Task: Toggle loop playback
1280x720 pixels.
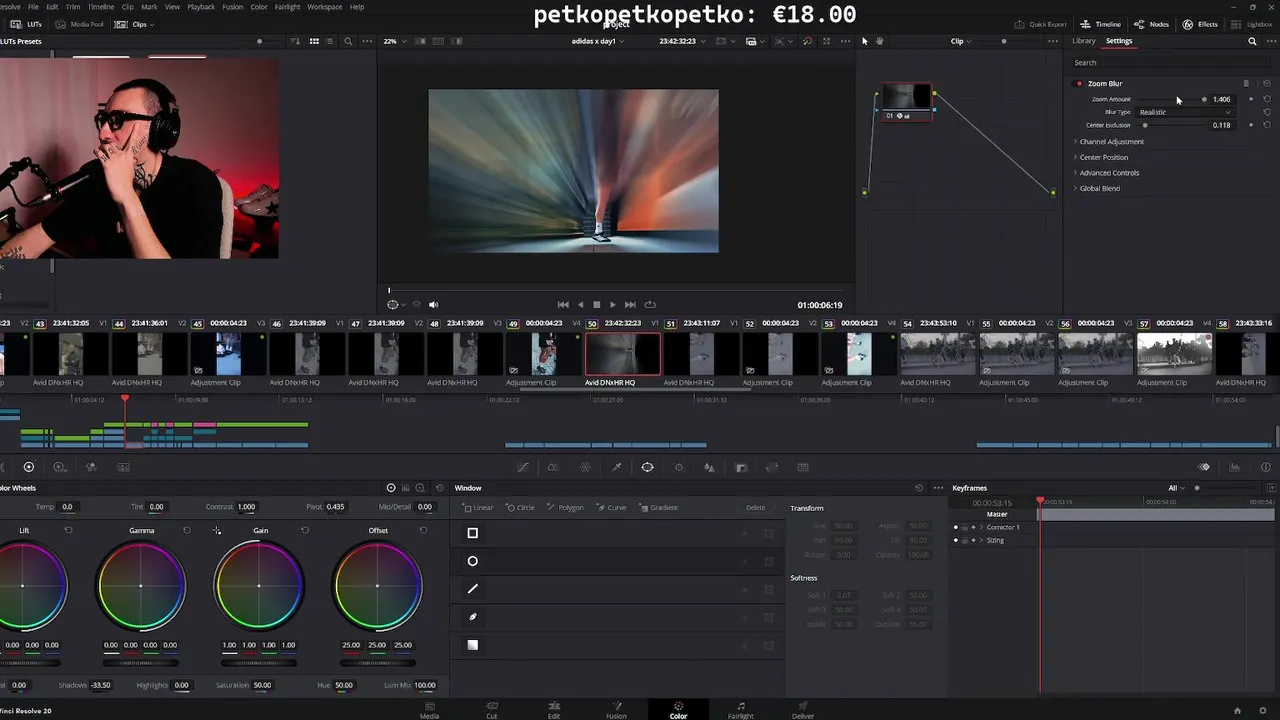Action: [x=650, y=304]
